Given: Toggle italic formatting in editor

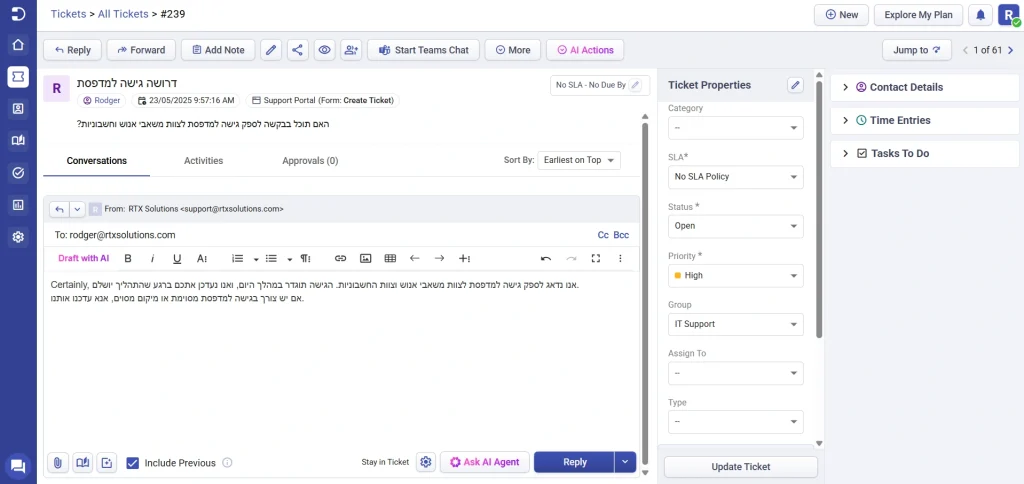Looking at the screenshot, I should coord(152,259).
